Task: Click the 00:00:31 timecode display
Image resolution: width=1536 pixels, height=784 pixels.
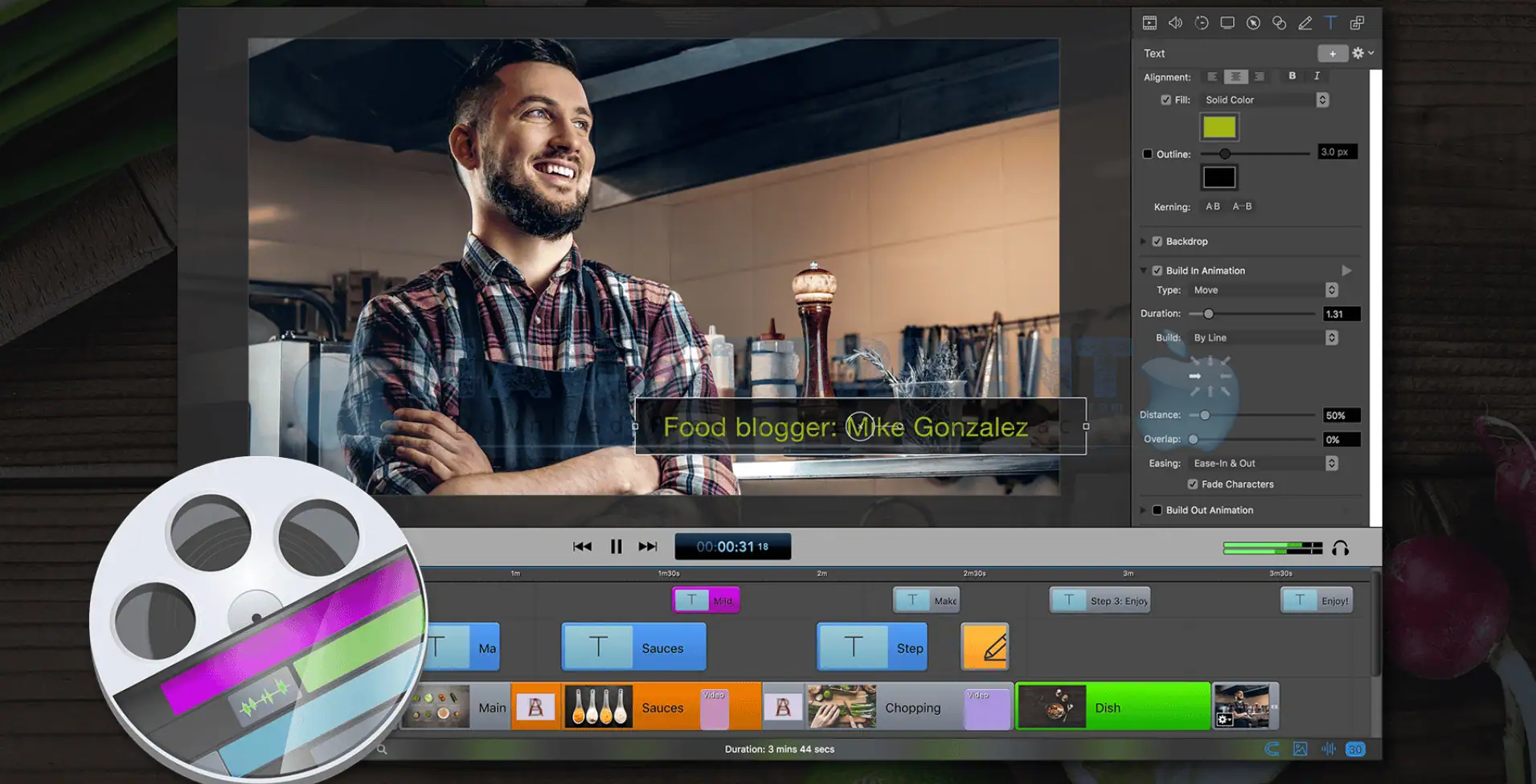Action: (x=732, y=547)
